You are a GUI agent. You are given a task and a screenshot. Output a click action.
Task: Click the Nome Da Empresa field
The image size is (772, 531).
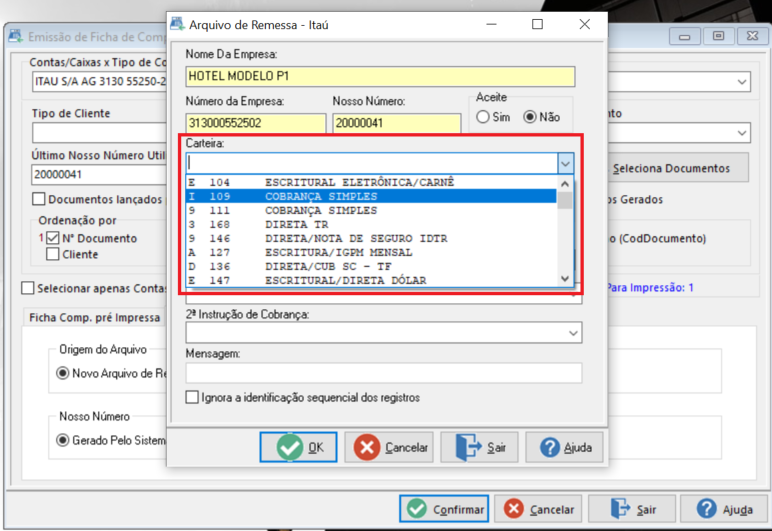pyautogui.click(x=380, y=76)
